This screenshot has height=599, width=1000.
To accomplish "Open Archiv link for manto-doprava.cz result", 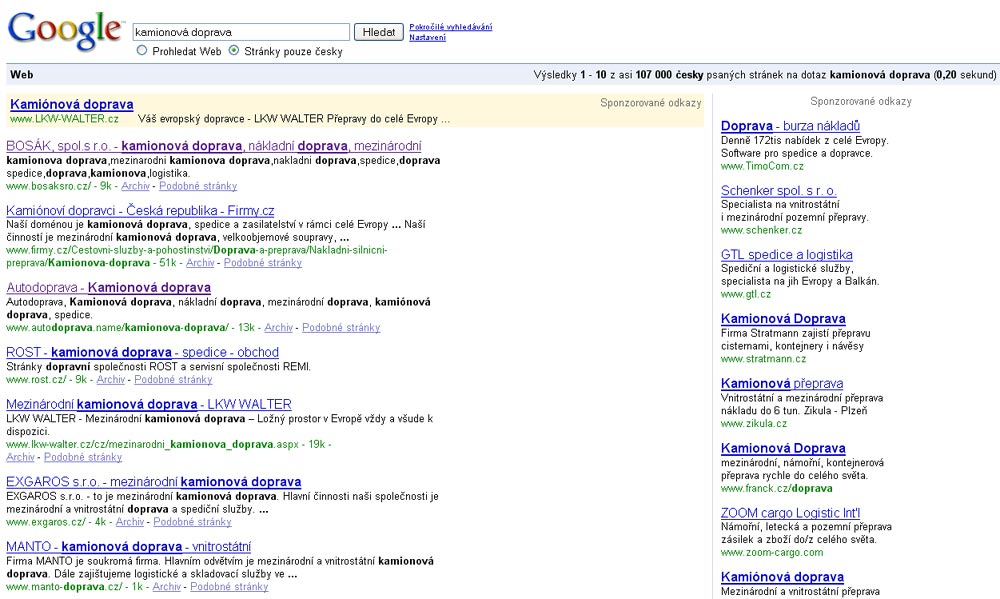I will 167,587.
